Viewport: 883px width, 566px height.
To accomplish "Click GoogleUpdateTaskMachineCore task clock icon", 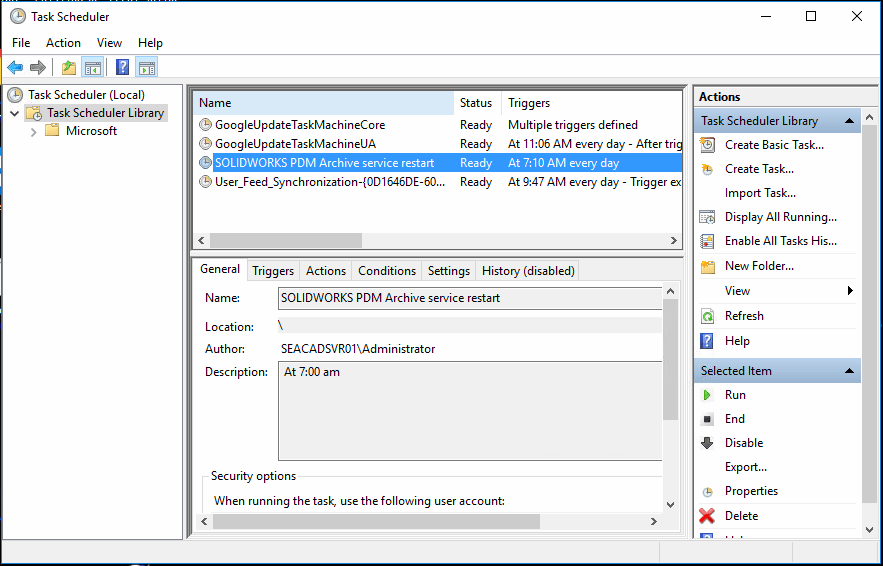I will tap(206, 124).
